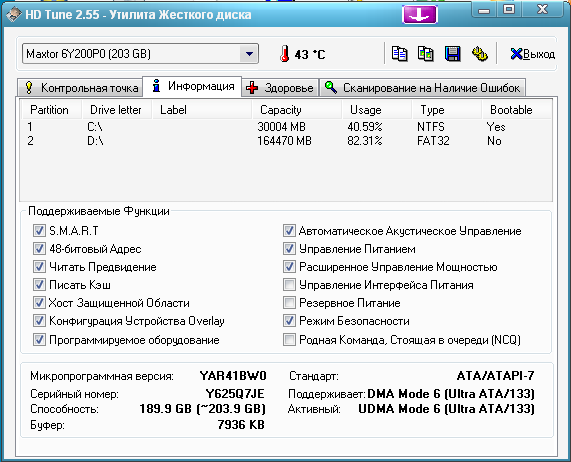Click the HD Tune title bar icon
The height and width of the screenshot is (462, 571).
[13, 15]
